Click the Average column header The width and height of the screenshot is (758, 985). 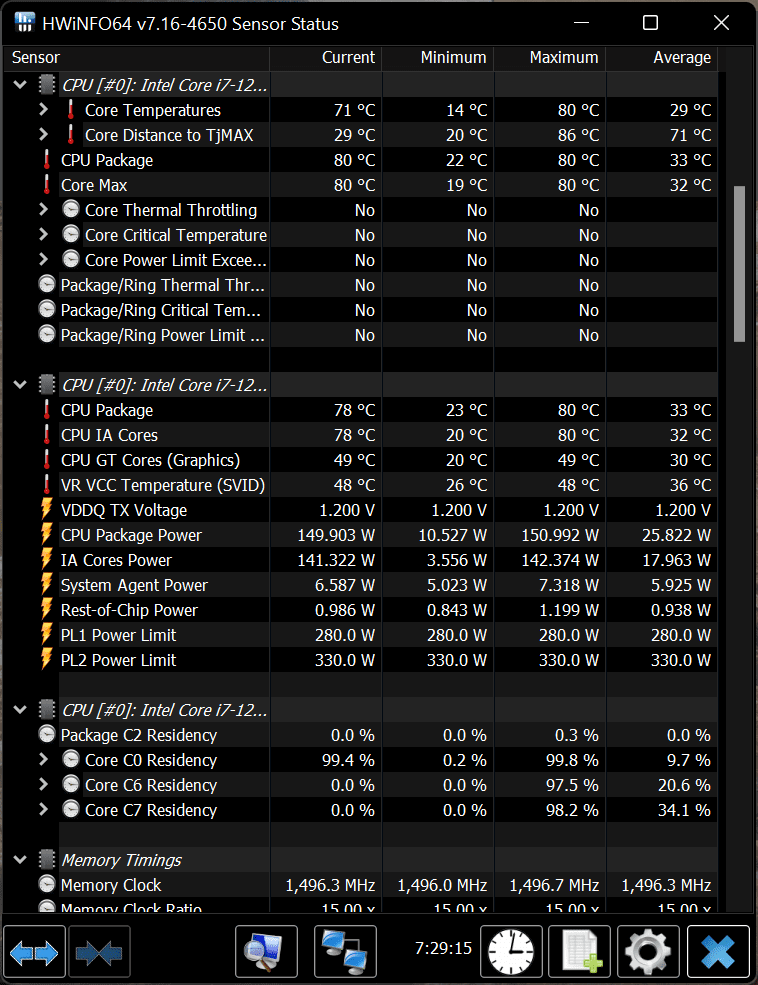coord(661,58)
